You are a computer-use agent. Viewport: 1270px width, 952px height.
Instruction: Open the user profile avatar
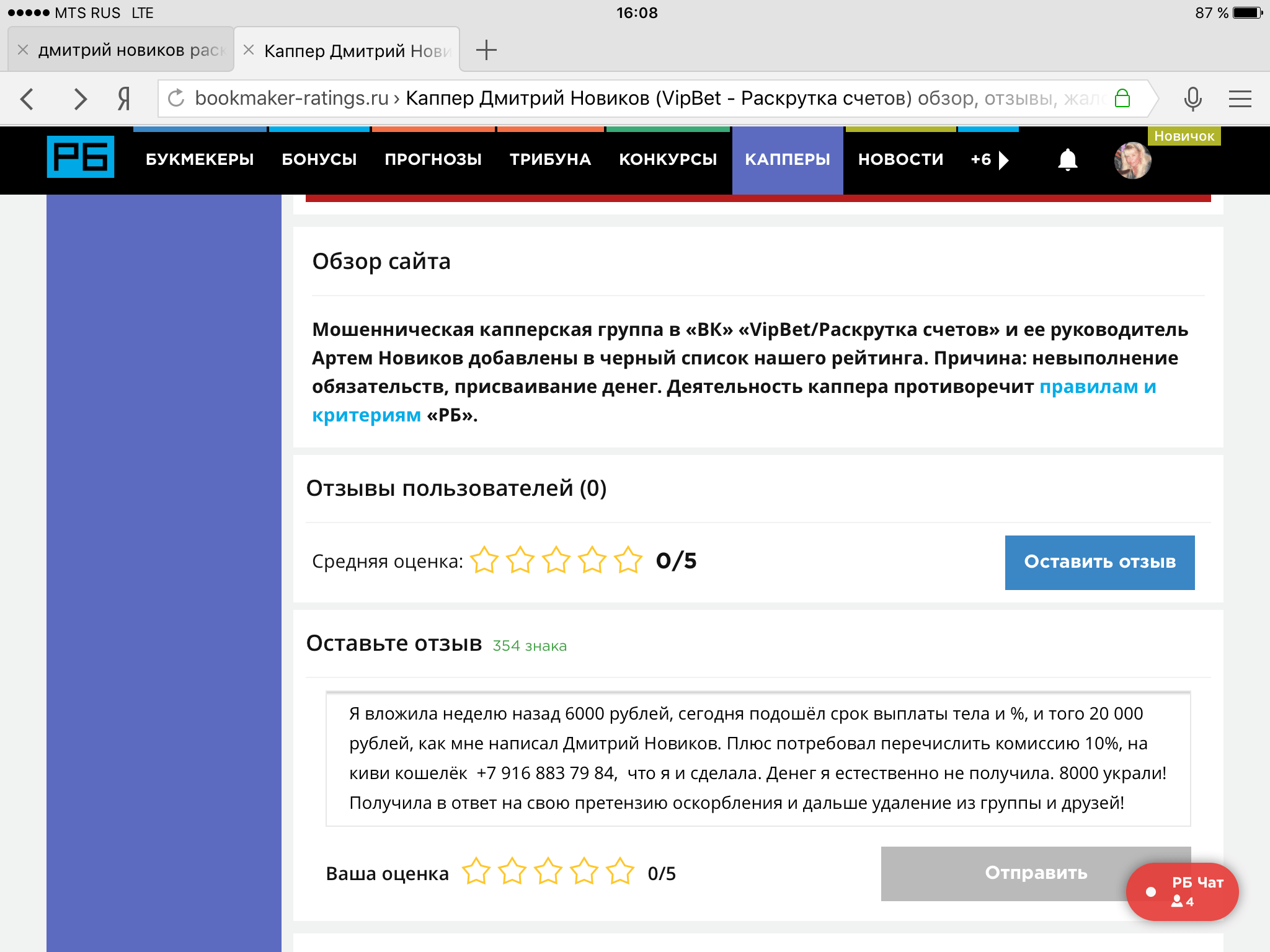(x=1132, y=161)
